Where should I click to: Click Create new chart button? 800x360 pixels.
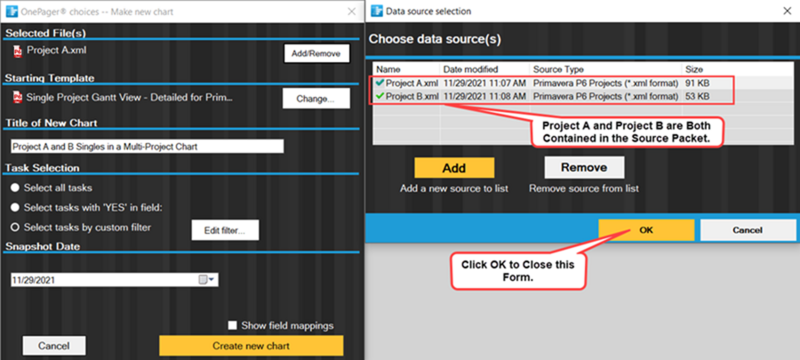coord(251,346)
